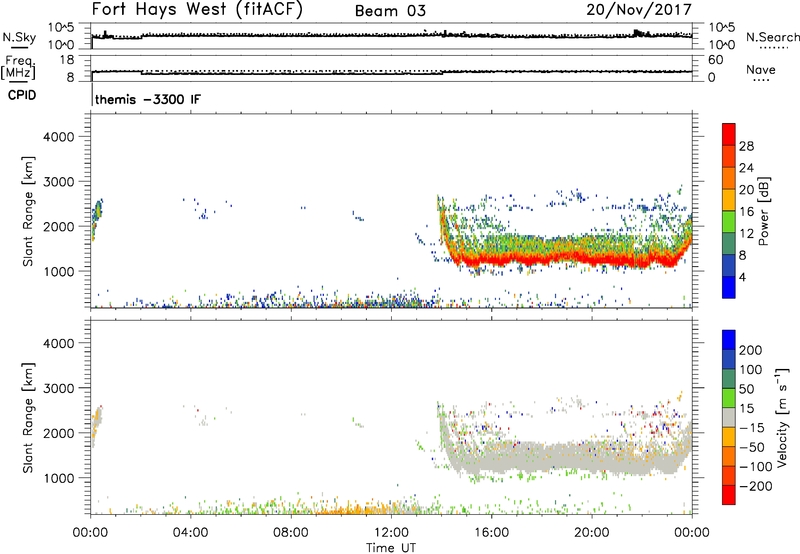Viewport: 800px width, 554px height.
Task: Click the blue bottom of power color bar
Action: [729, 287]
